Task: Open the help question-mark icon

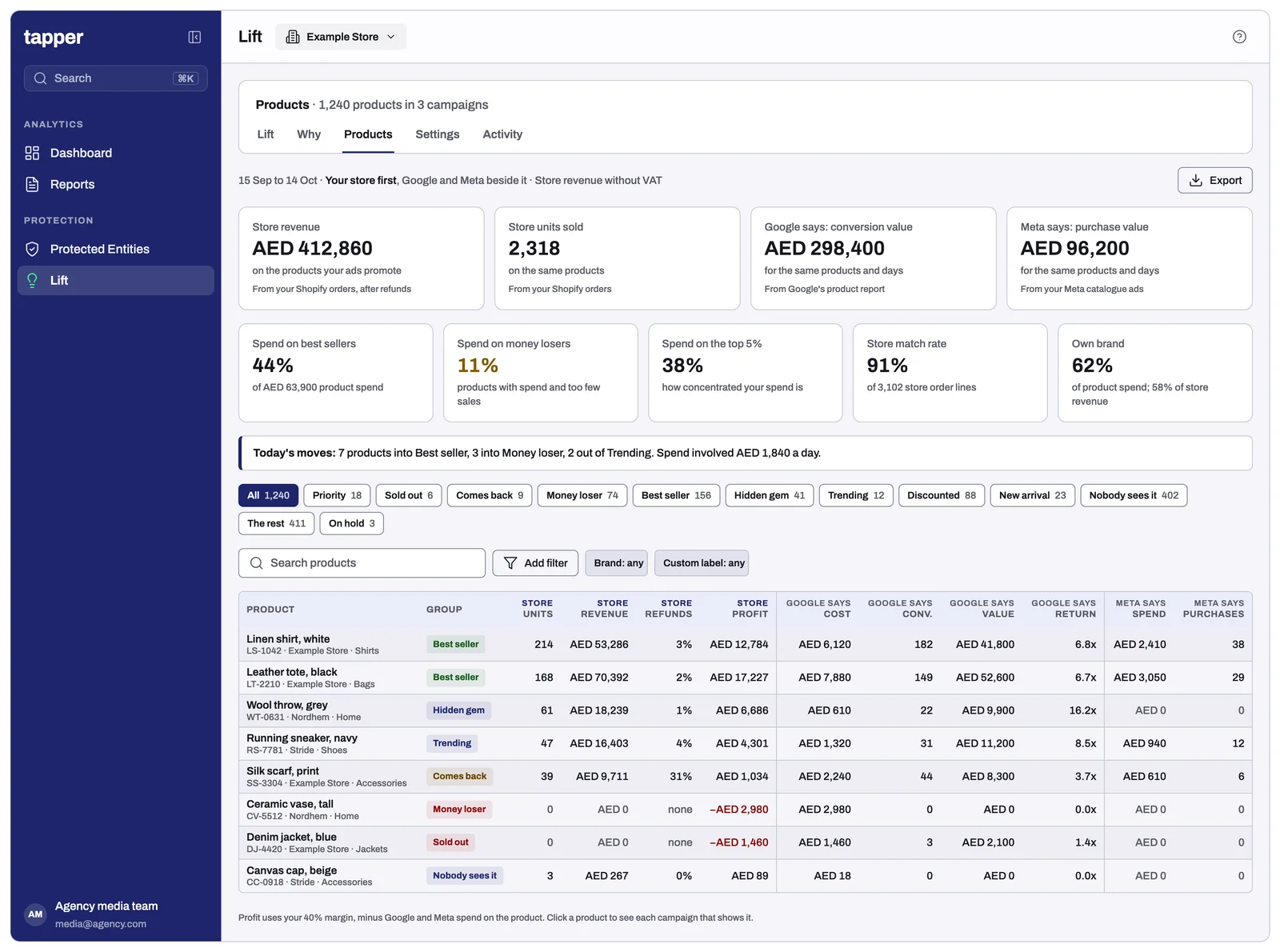Action: pos(1239,37)
